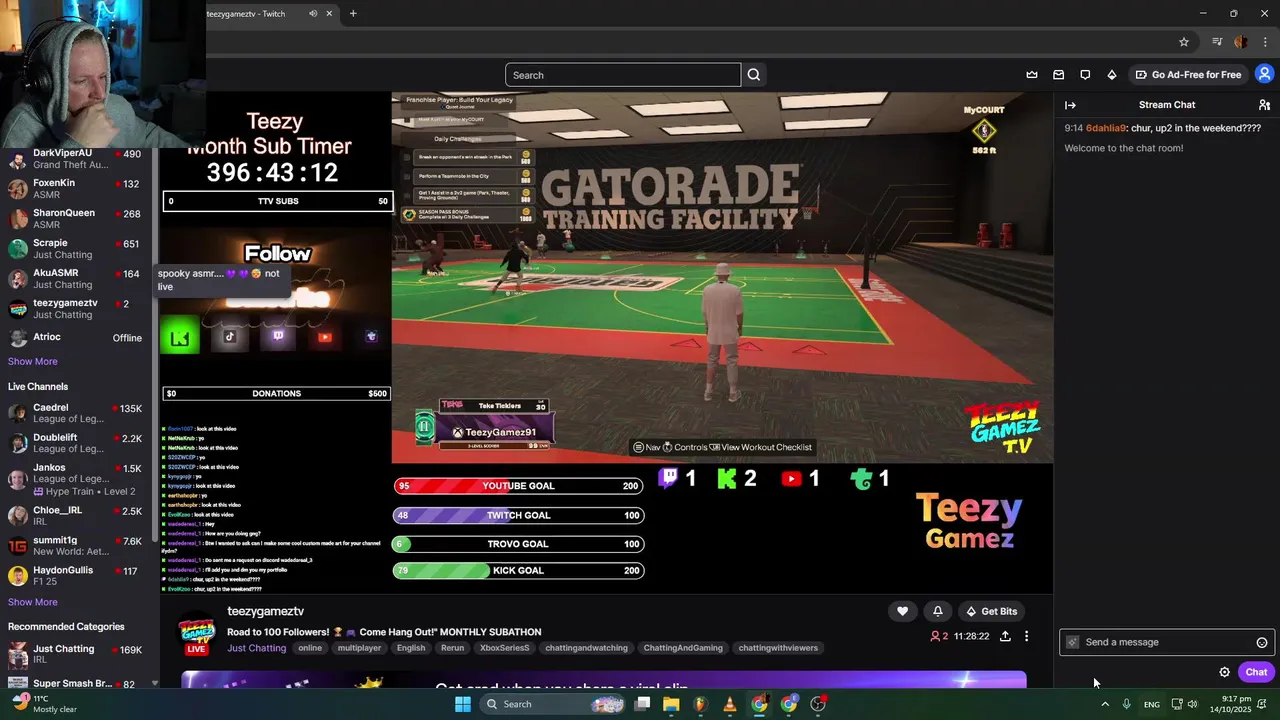Expand hidden system tray icons chevron

pyautogui.click(x=1105, y=704)
